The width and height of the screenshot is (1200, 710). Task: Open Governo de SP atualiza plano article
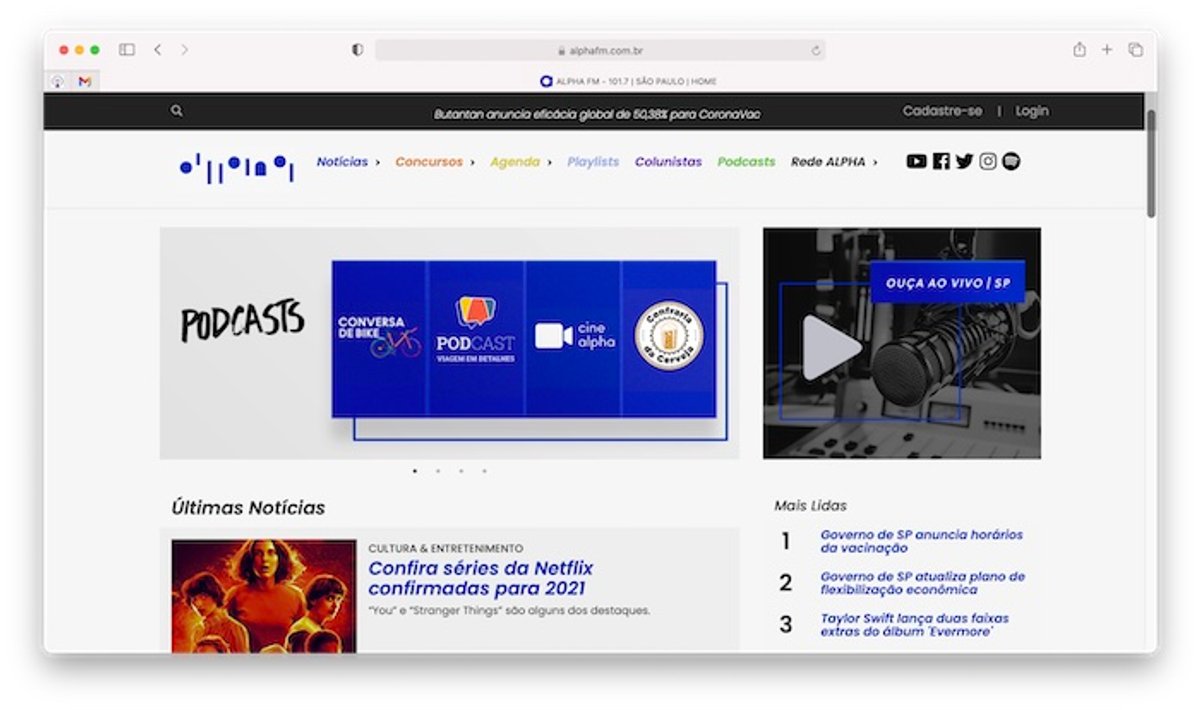tap(922, 583)
